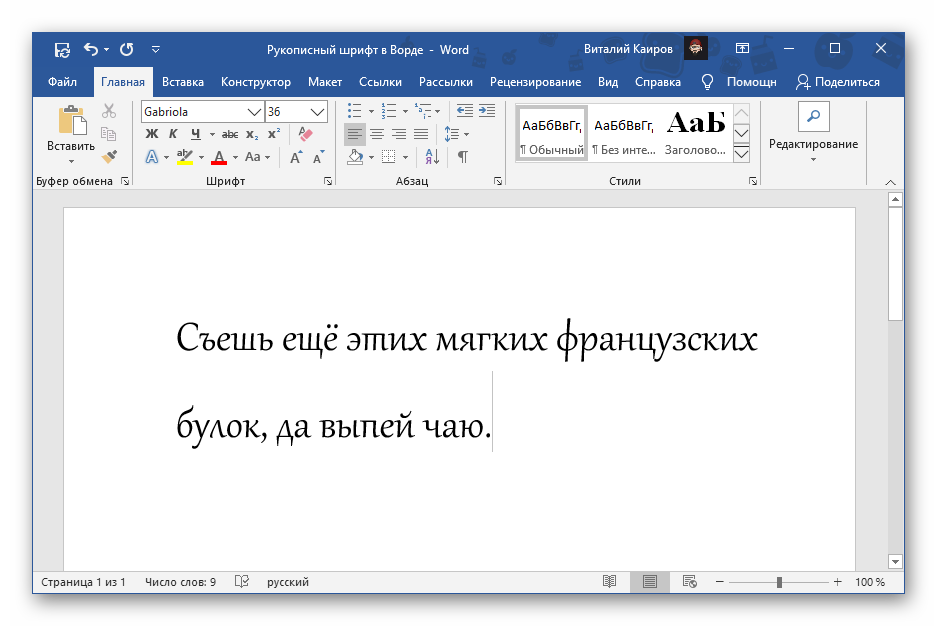Click the sort А-Я icon
Screen dimensions: 937x626
coord(432,157)
